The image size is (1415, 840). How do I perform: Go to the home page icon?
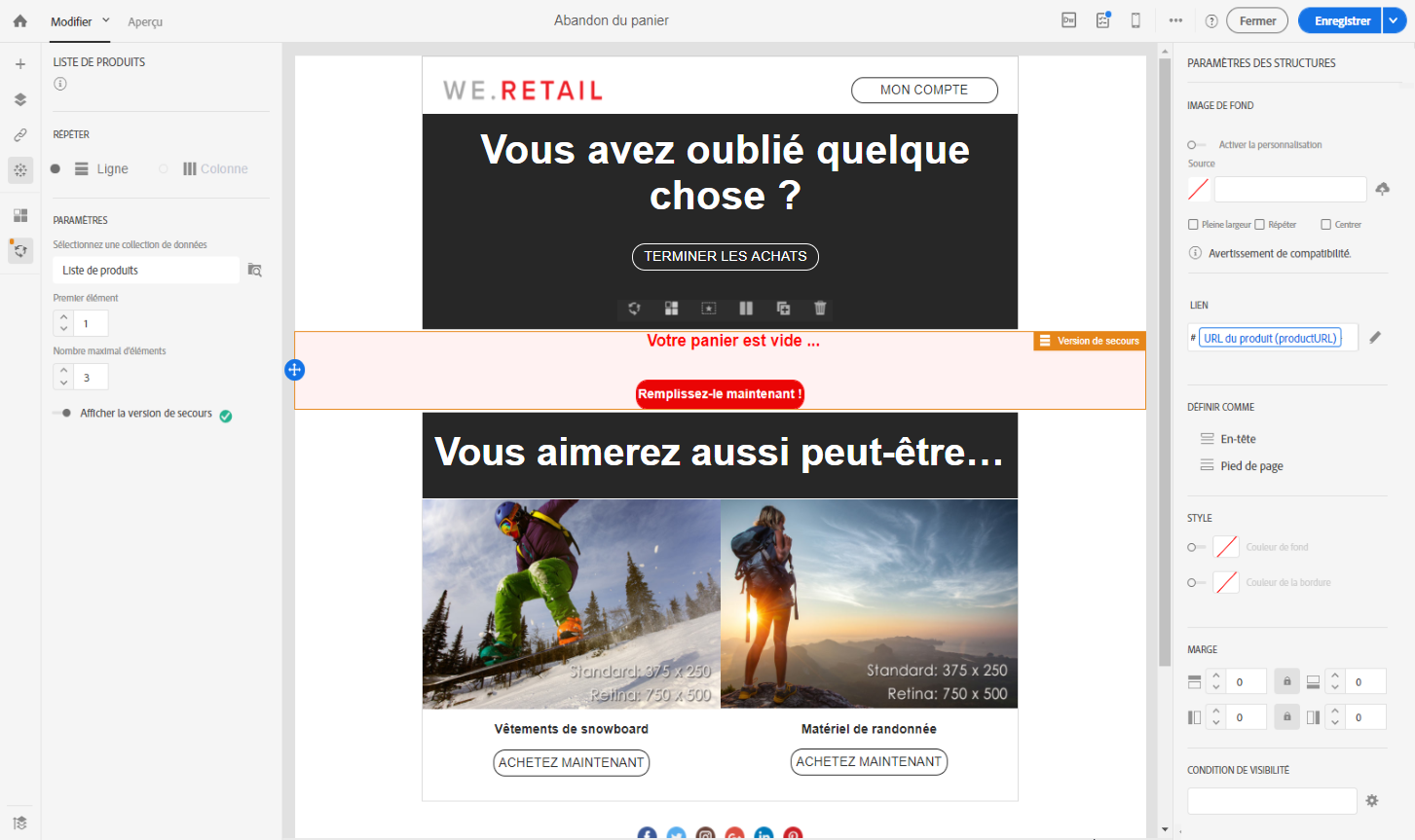20,20
